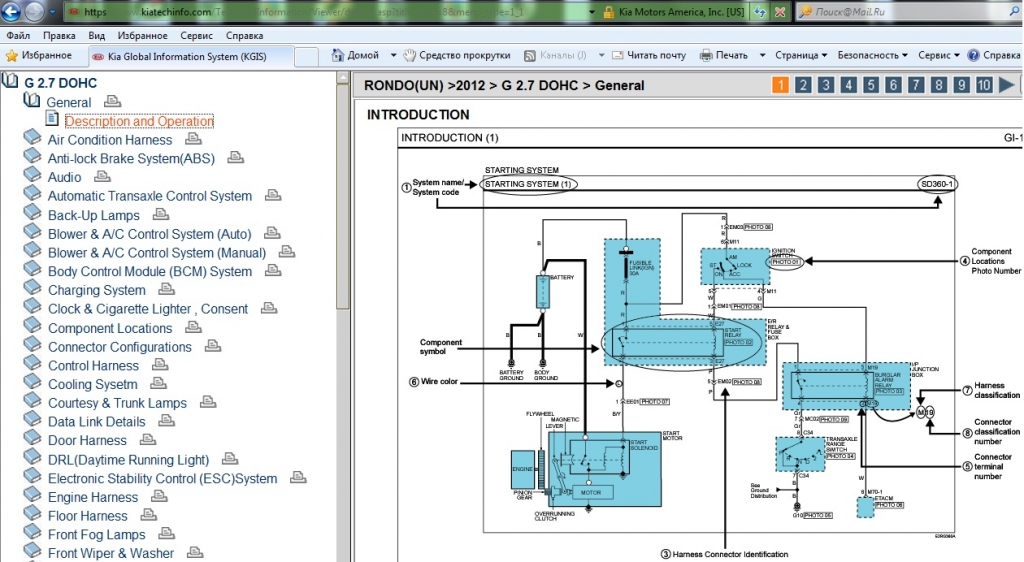Click the navigation tree vertical scrollbar
This screenshot has height=562, width=1024.
coord(343,200)
